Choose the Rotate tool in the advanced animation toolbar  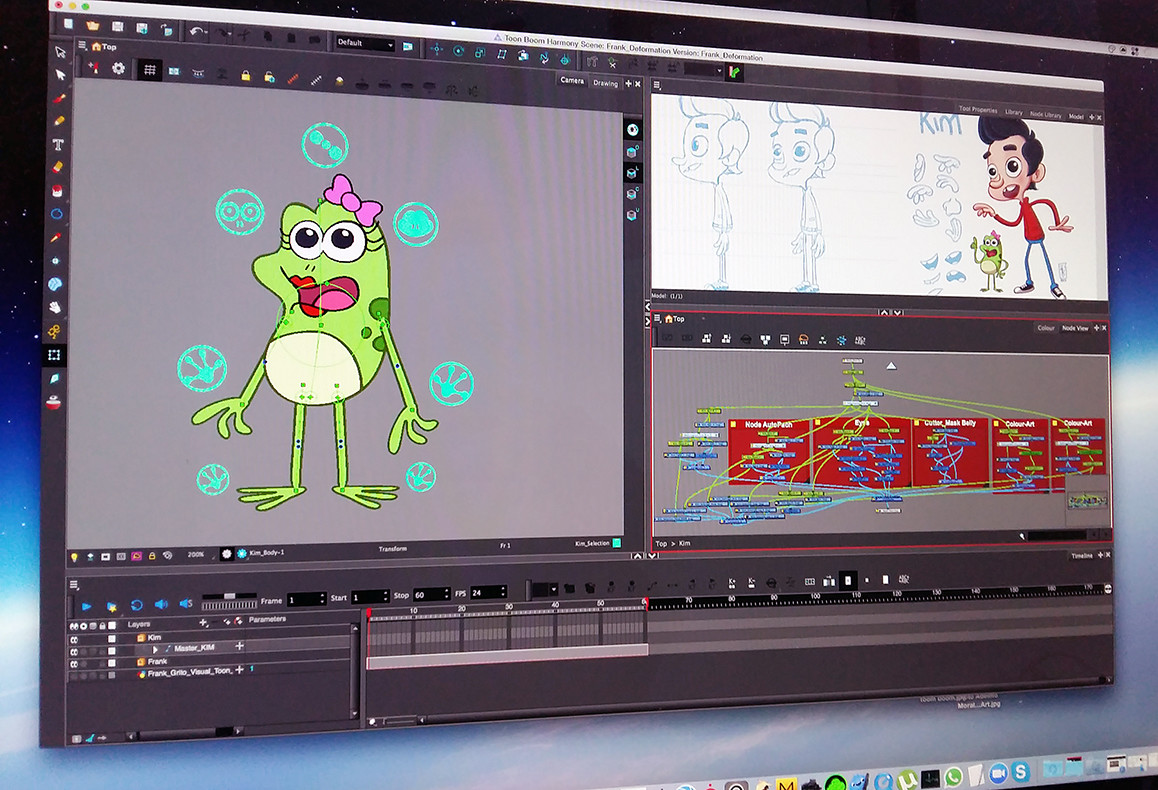(x=459, y=51)
